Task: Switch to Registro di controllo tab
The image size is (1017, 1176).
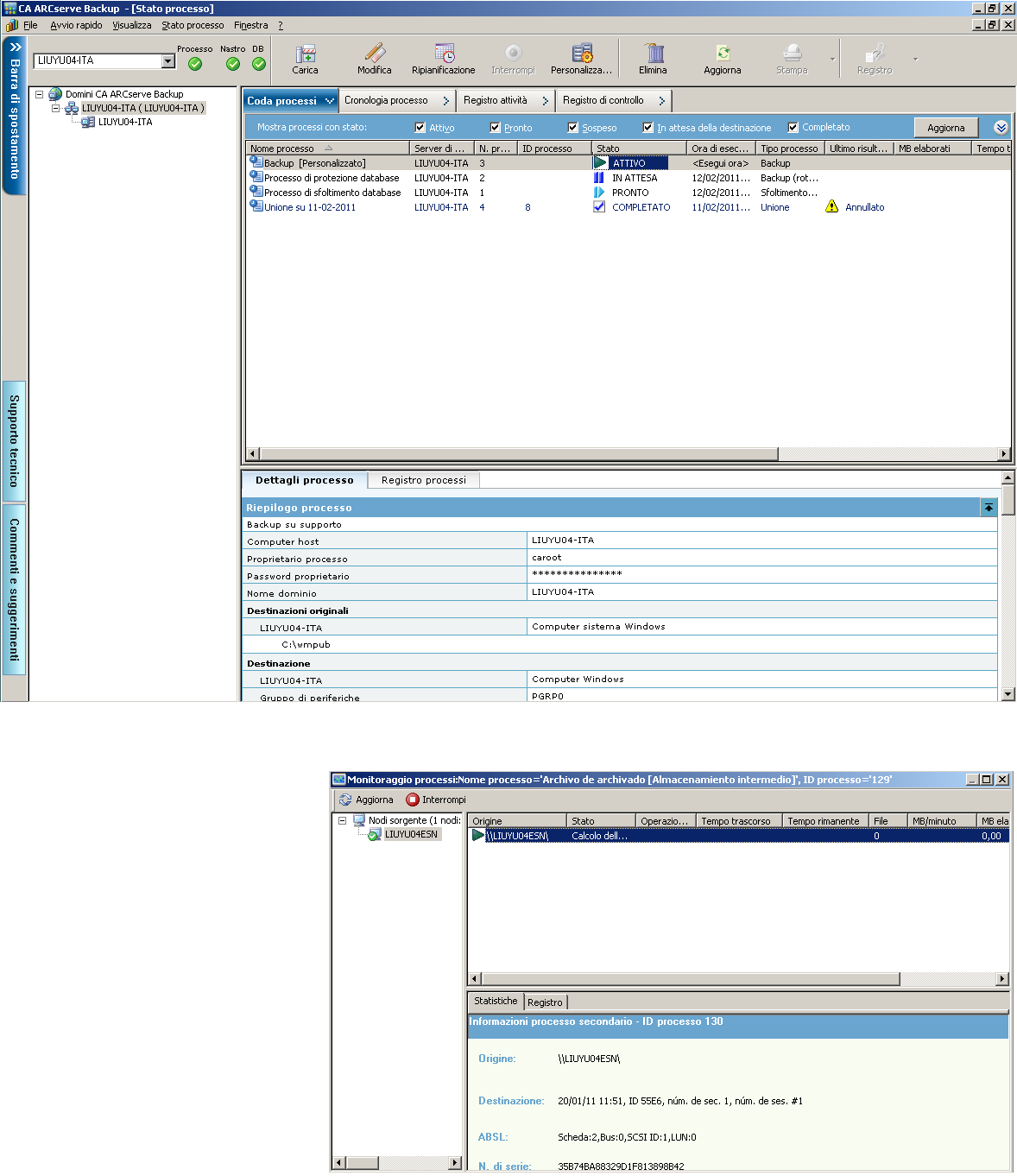Action: (x=614, y=100)
